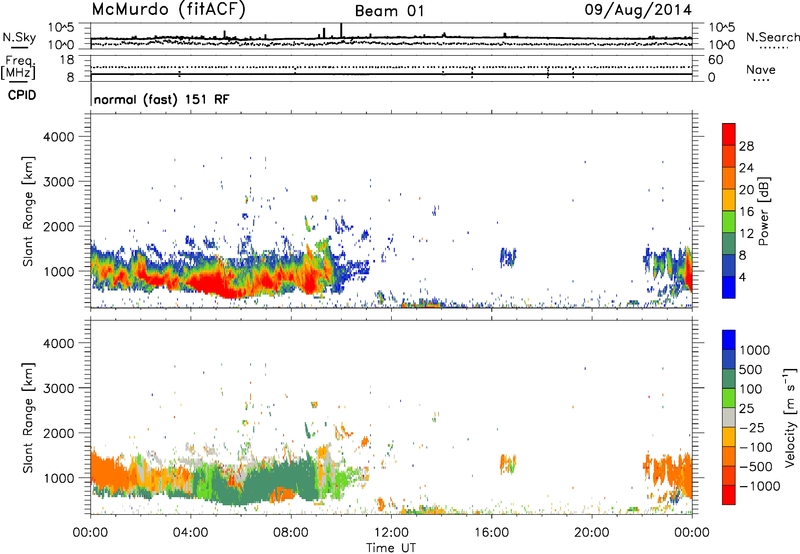Click the '28' dB value on power scale

pyautogui.click(x=746, y=146)
